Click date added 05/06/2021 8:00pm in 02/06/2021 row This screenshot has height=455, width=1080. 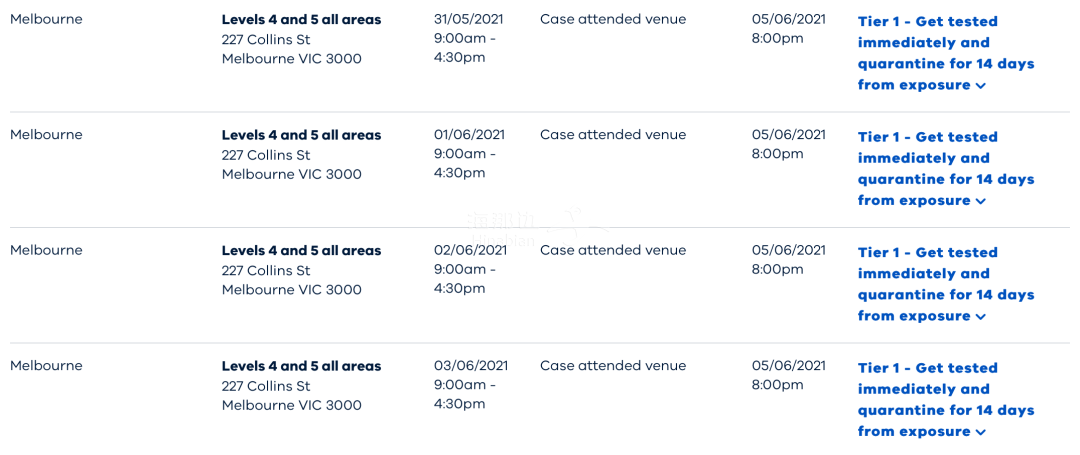pos(789,260)
